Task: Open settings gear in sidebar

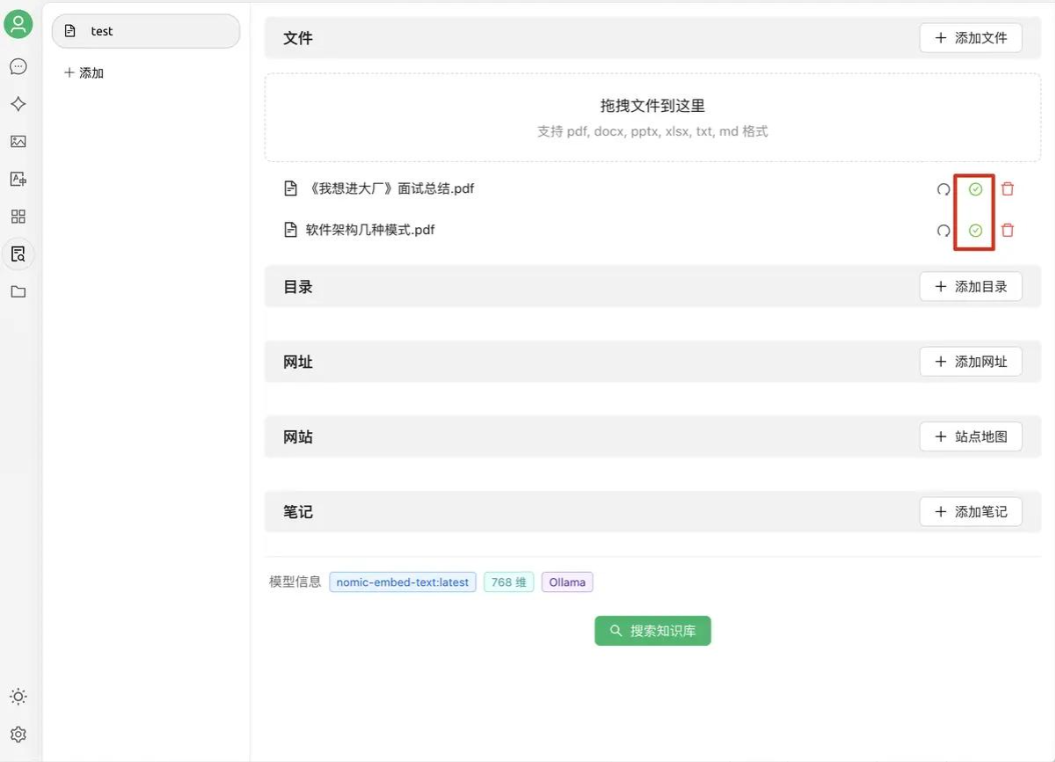Action: 18,734
